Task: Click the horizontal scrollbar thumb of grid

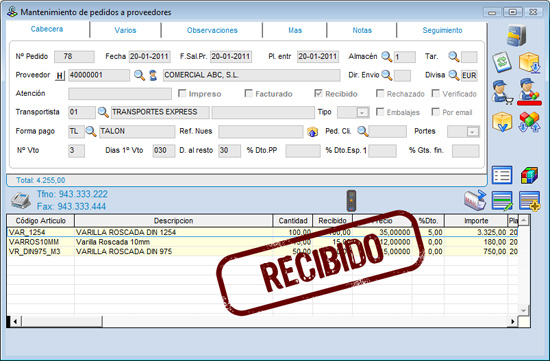Action: pos(62,321)
